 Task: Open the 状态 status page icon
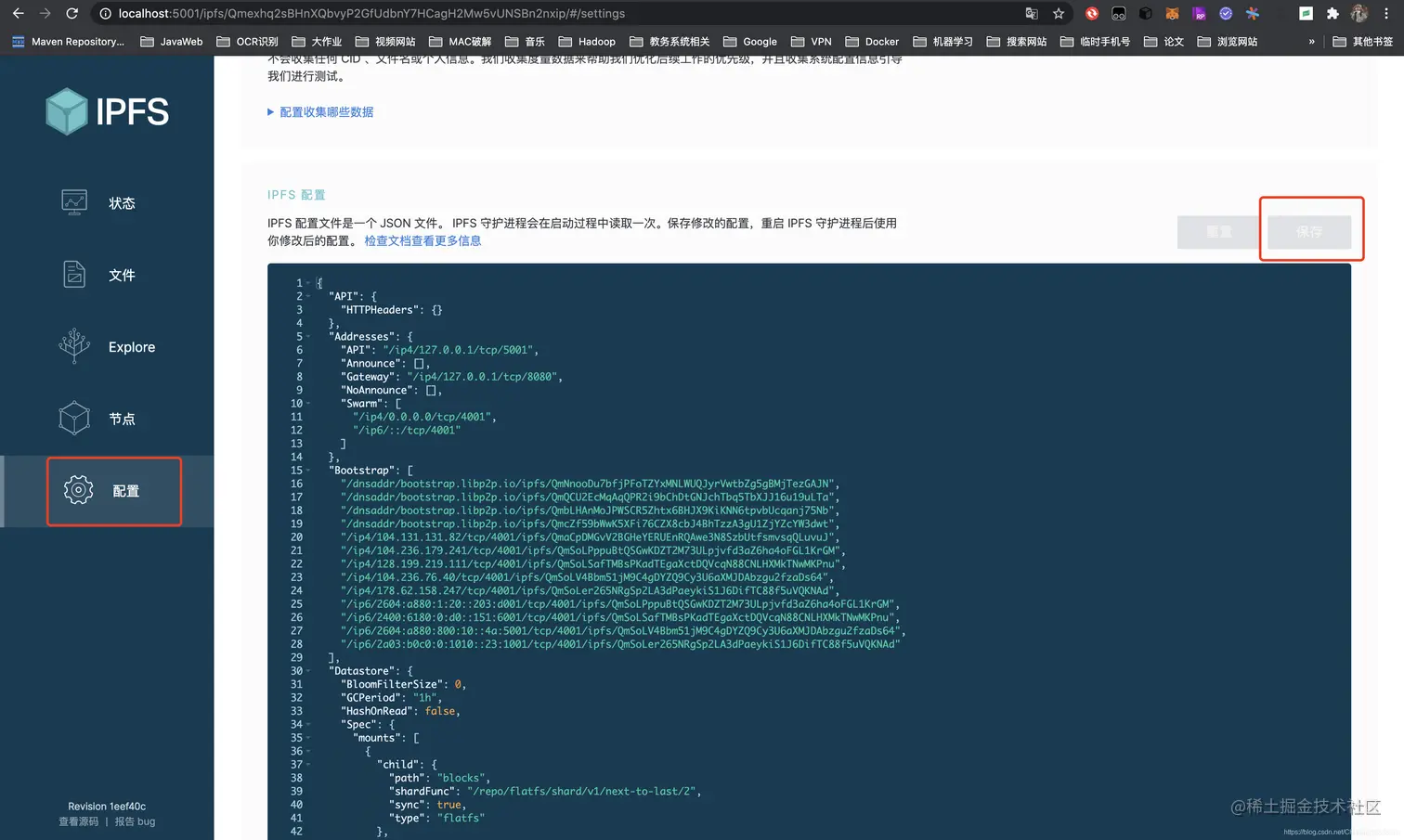point(74,202)
